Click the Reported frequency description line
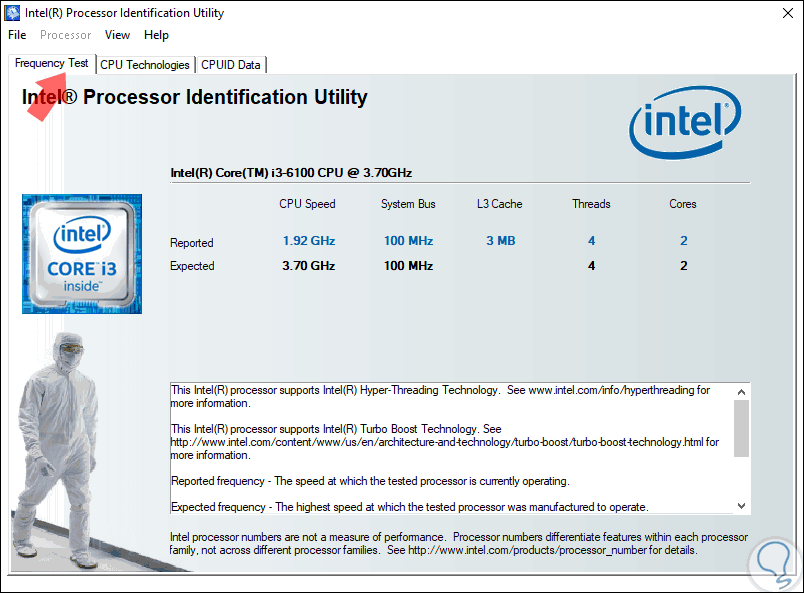804x593 pixels. (x=370, y=481)
